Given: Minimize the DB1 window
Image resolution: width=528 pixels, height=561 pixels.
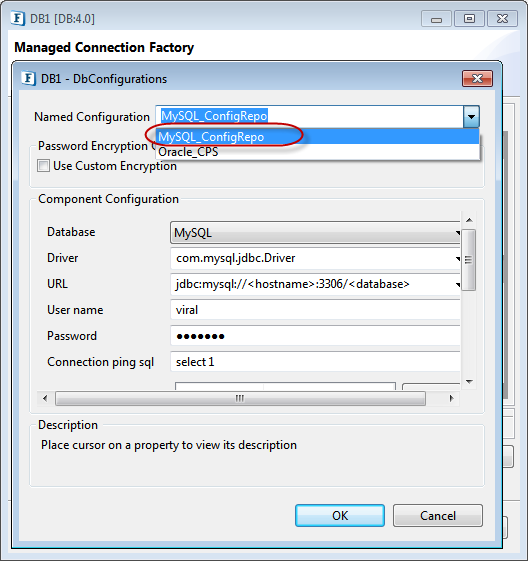Looking at the screenshot, I should [x=436, y=18].
